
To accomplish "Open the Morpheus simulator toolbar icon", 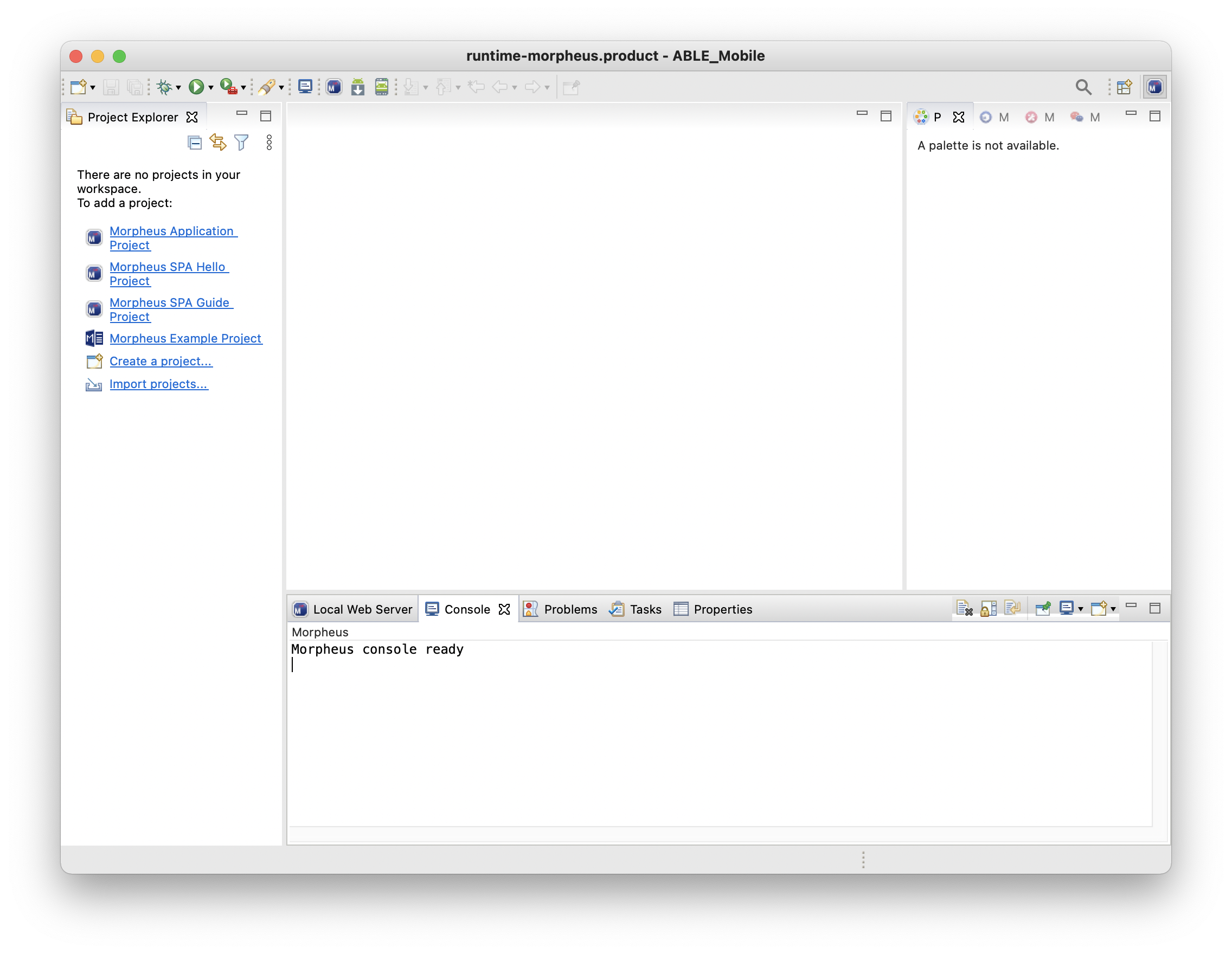I will click(x=333, y=86).
